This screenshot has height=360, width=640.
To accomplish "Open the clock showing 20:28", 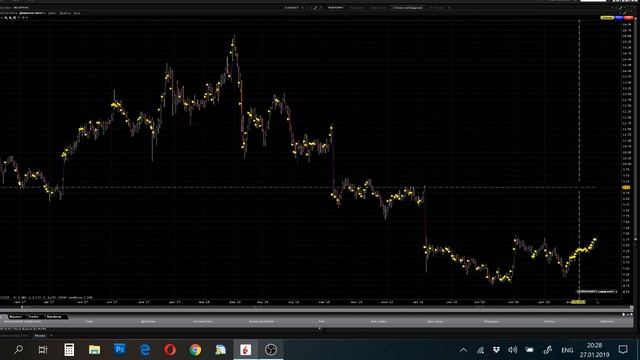I will click(x=594, y=350).
